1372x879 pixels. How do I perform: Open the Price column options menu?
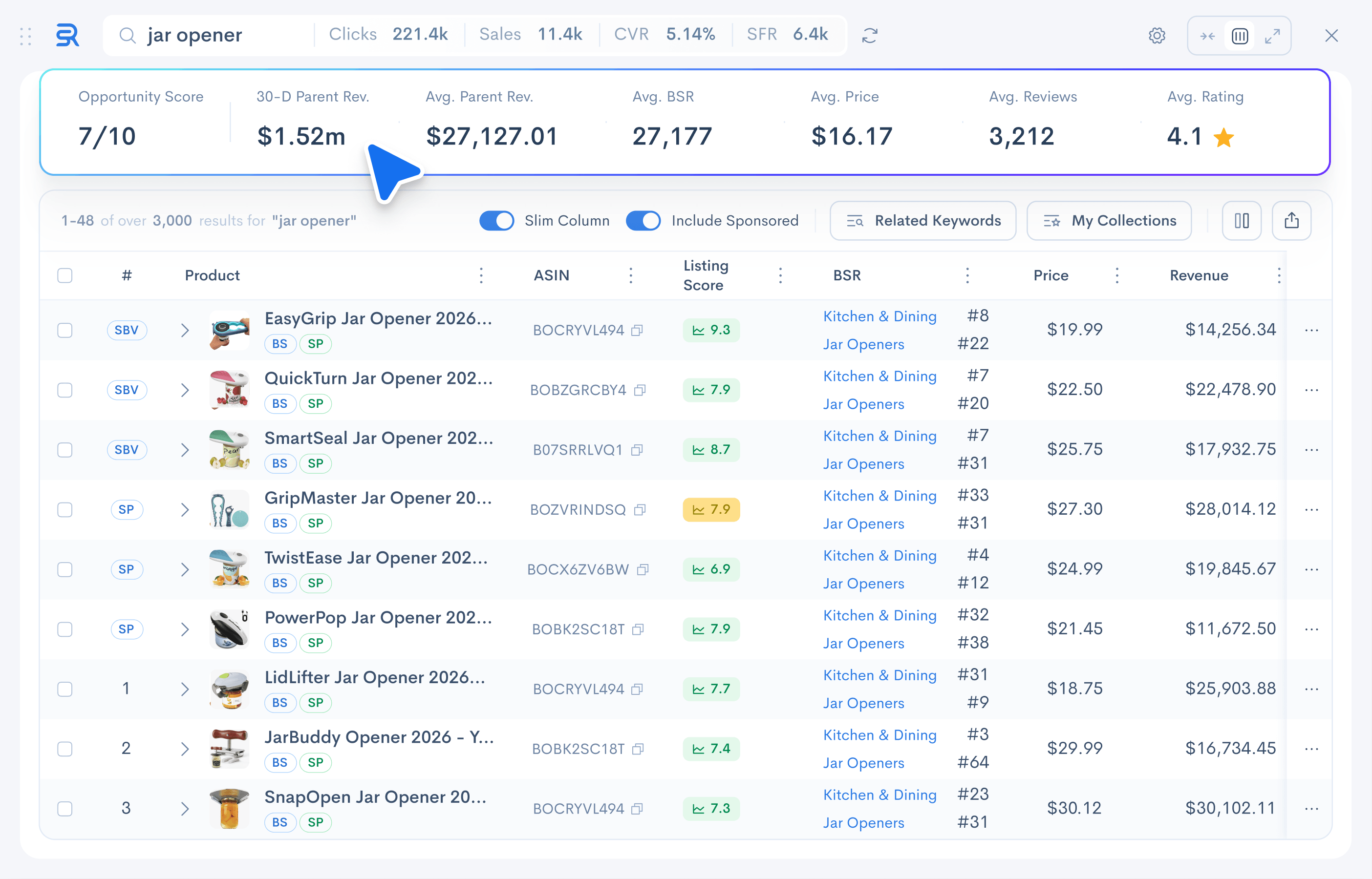point(1117,276)
